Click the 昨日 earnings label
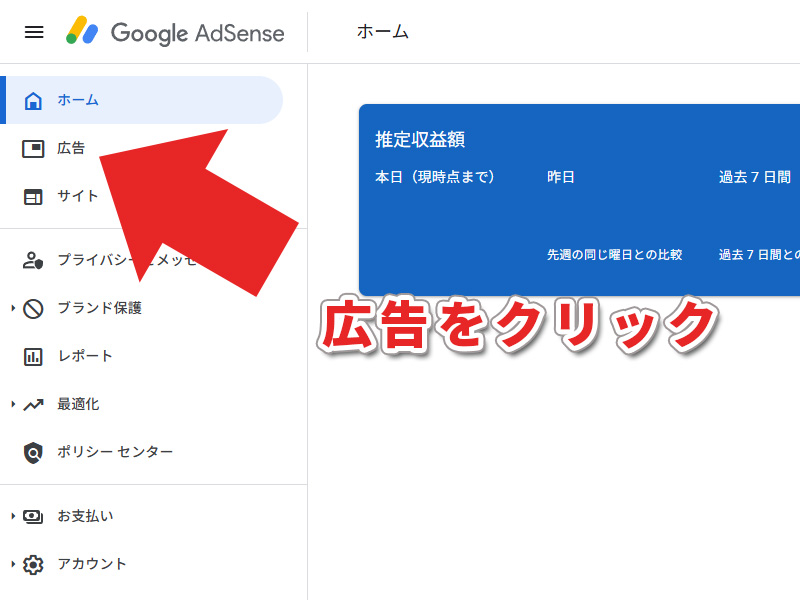The width and height of the screenshot is (800, 600). [561, 177]
